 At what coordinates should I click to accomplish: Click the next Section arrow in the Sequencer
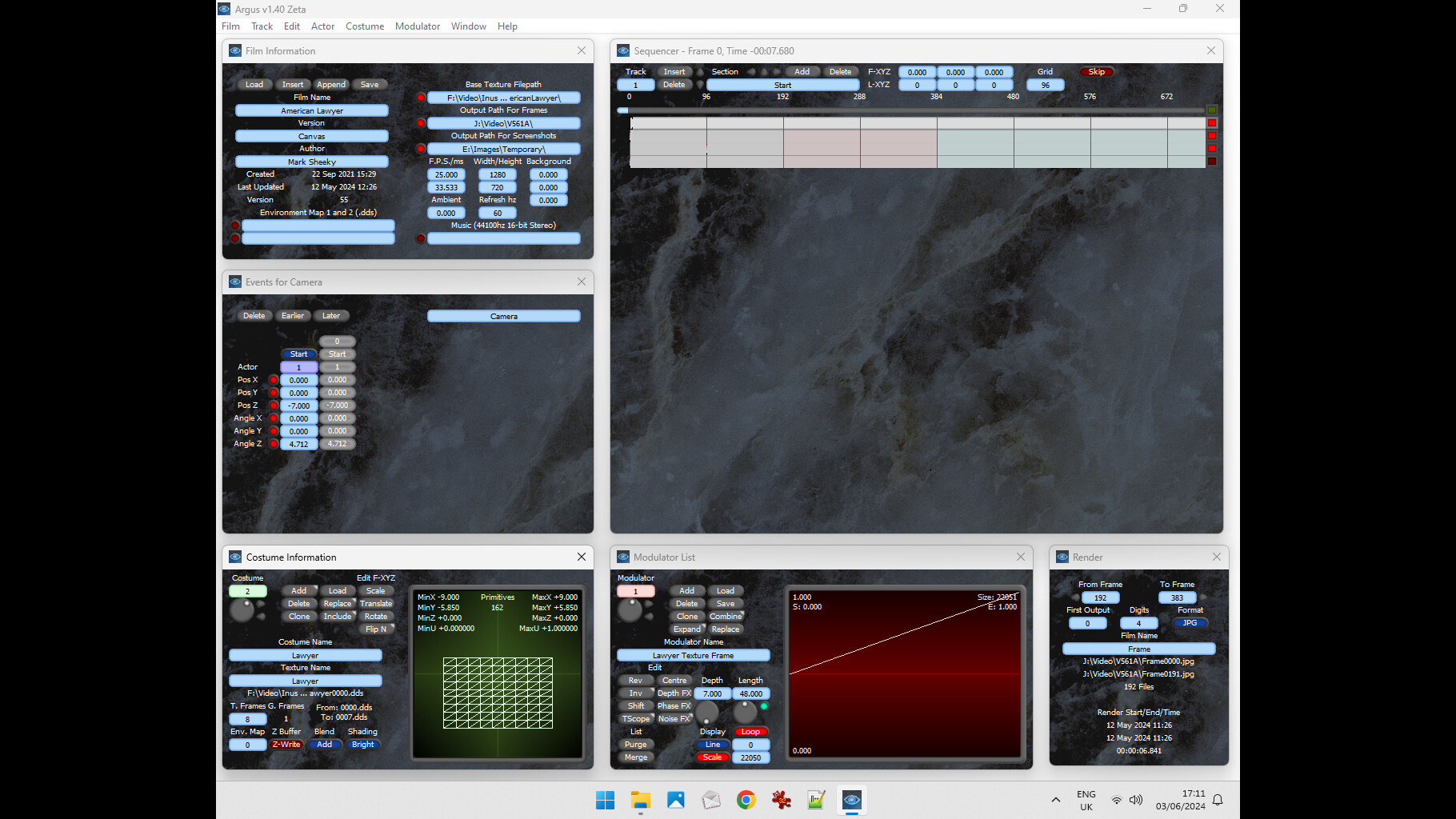pyautogui.click(x=775, y=72)
